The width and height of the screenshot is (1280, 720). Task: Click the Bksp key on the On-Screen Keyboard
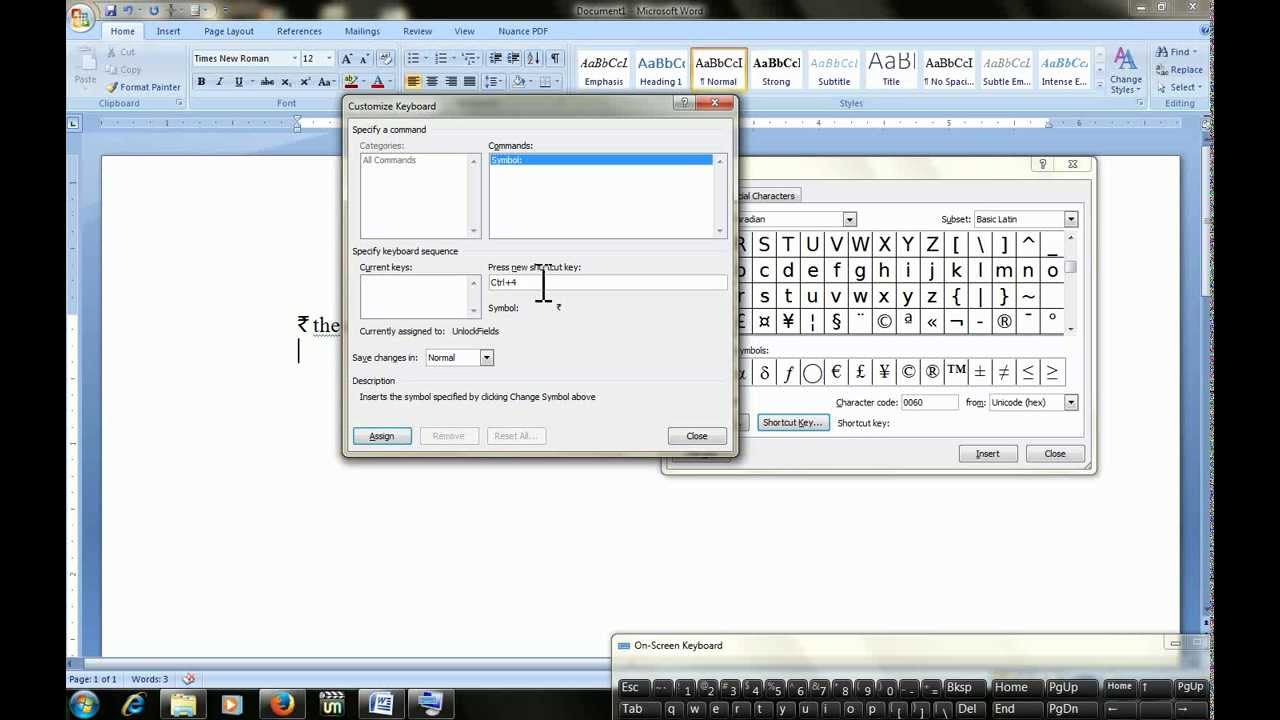958,687
